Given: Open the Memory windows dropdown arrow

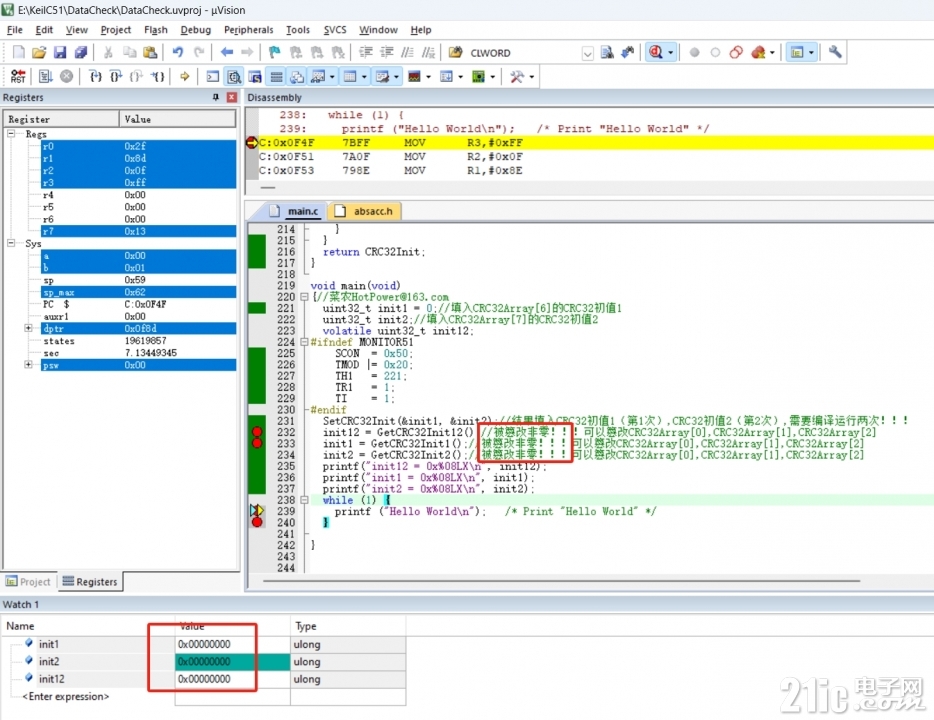Looking at the screenshot, I should click(x=364, y=77).
